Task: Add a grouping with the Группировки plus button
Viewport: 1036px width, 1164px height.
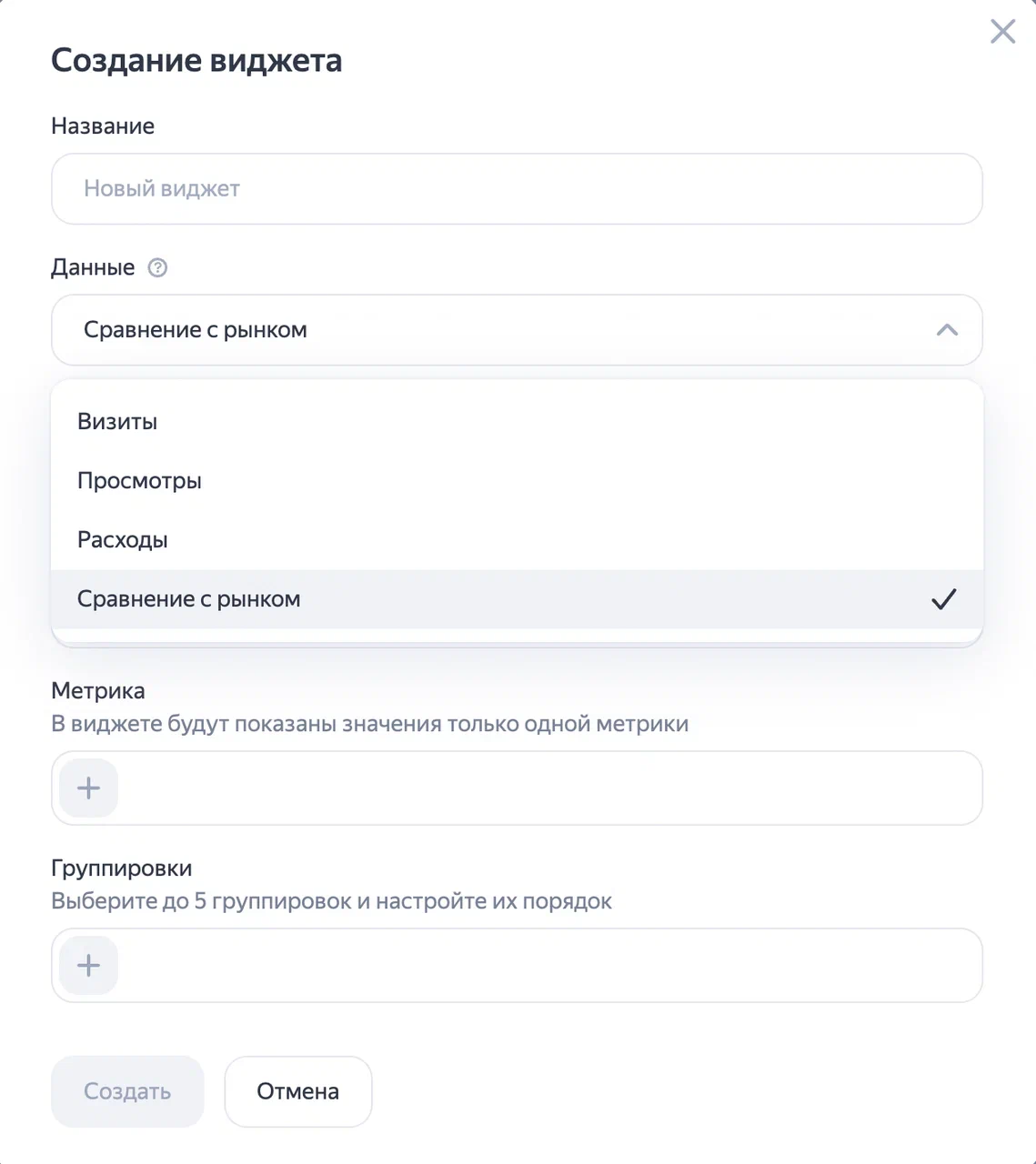Action: tap(88, 965)
